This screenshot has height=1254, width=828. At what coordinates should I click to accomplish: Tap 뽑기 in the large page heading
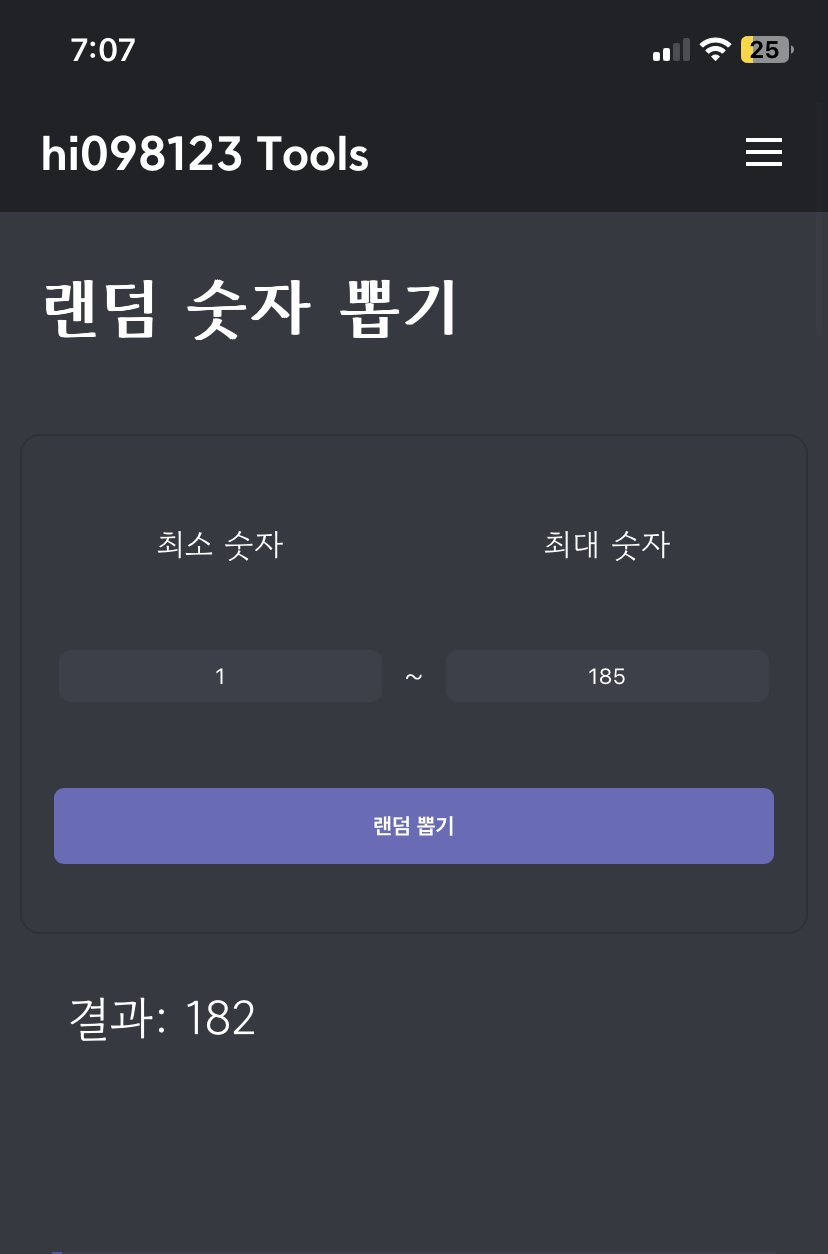[398, 310]
